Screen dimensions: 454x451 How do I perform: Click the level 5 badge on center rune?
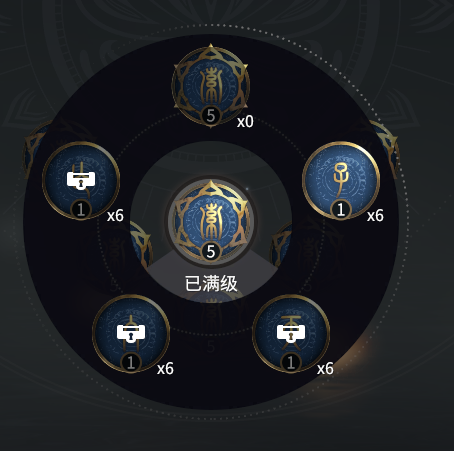211,252
